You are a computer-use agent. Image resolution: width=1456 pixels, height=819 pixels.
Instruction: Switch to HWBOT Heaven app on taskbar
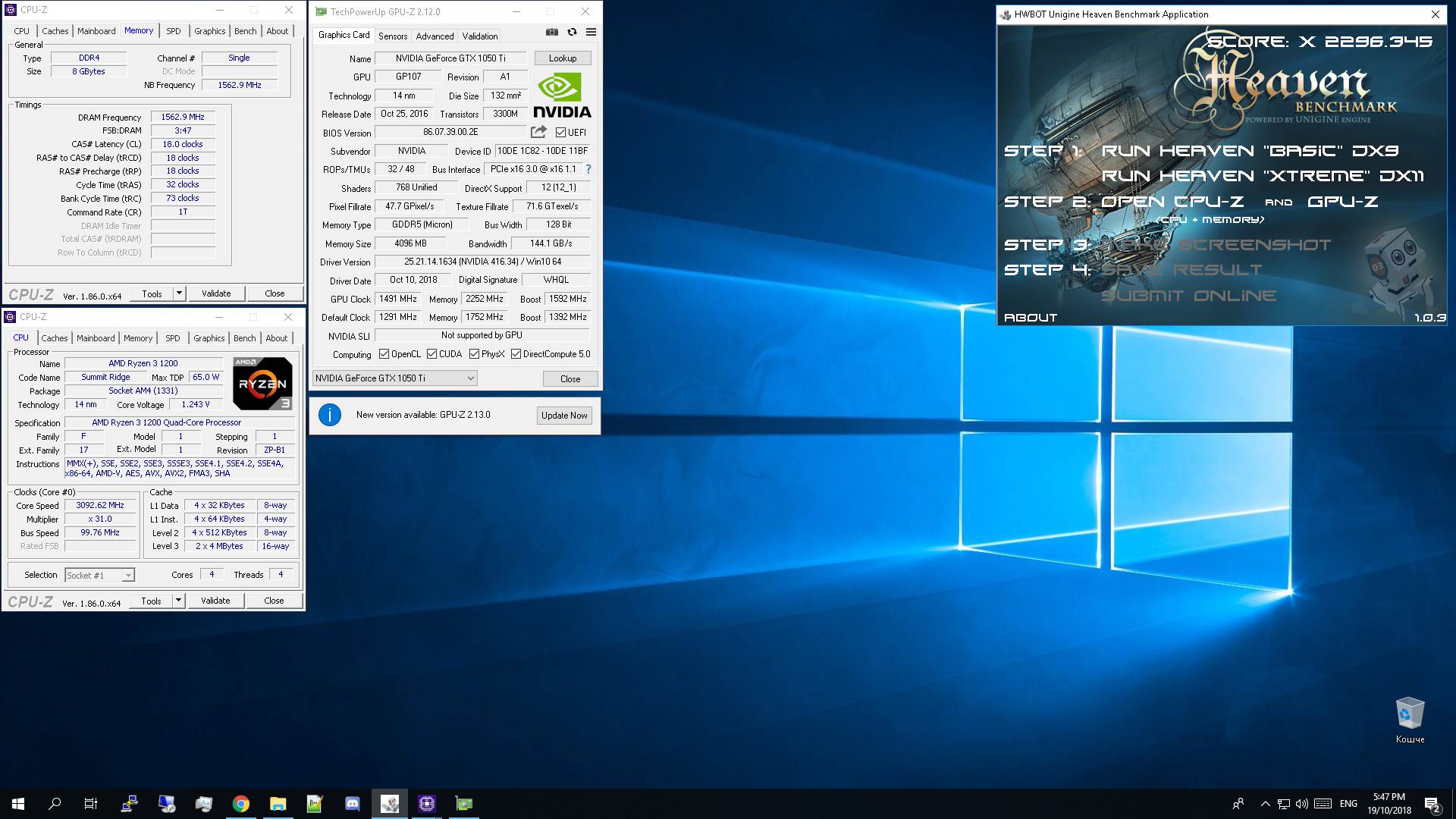pos(390,804)
